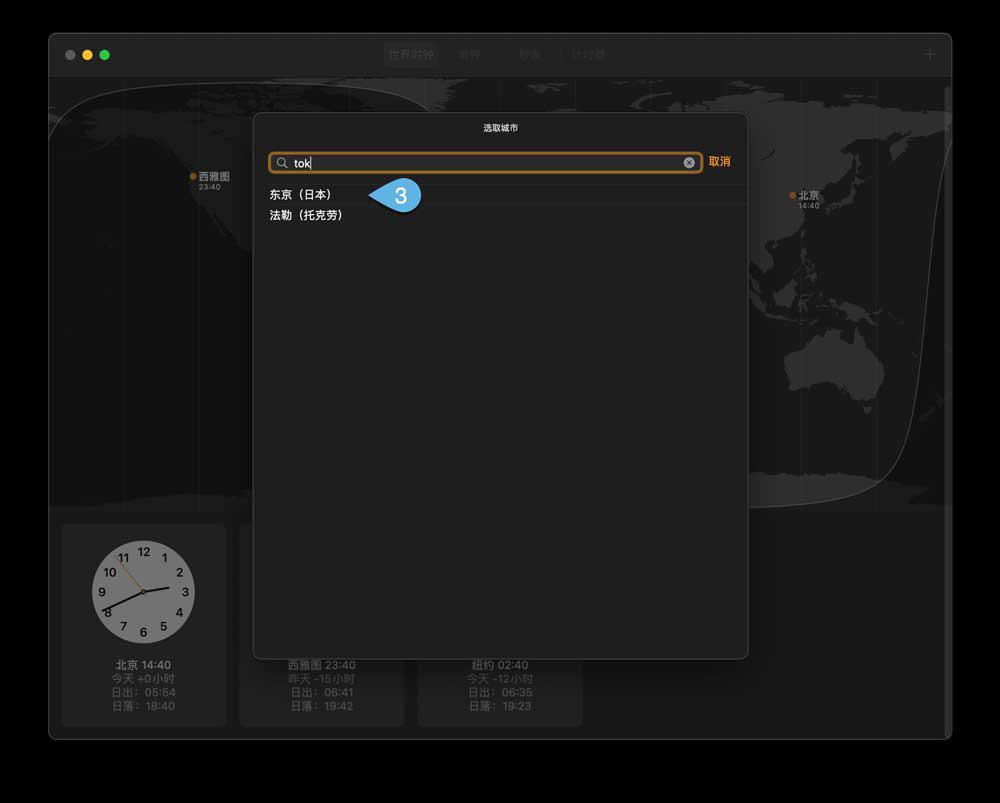Select 东京（日本） from search results

pos(301,195)
